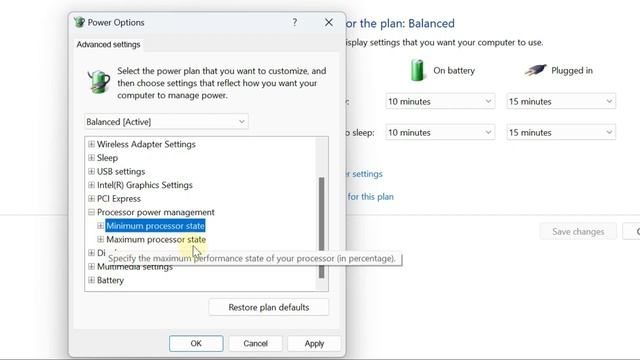Select the Battery tree item
640x360 pixels.
coord(110,280)
